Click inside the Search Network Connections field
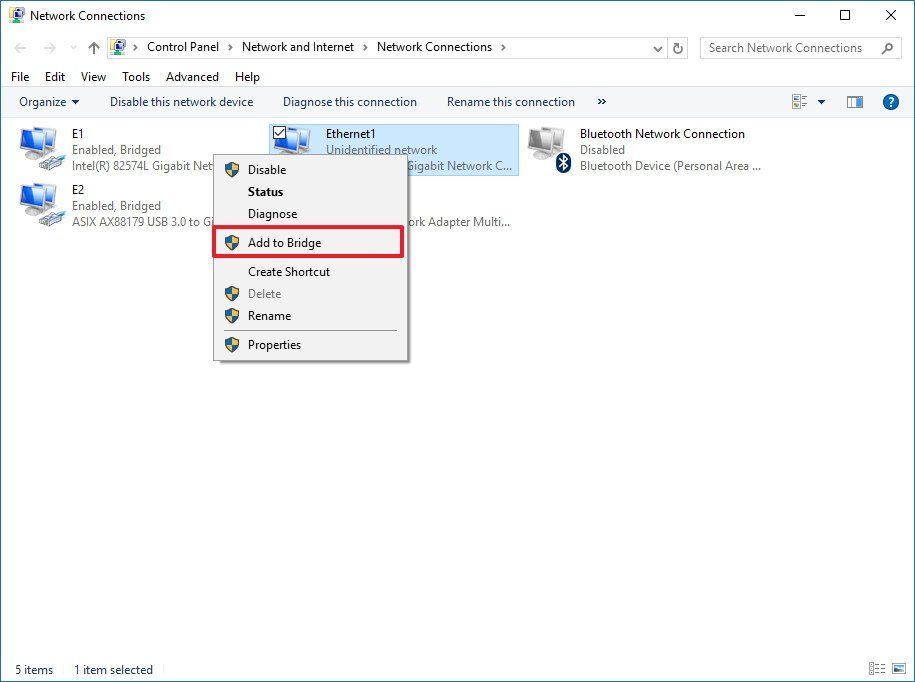The width and height of the screenshot is (915, 682). [x=790, y=47]
